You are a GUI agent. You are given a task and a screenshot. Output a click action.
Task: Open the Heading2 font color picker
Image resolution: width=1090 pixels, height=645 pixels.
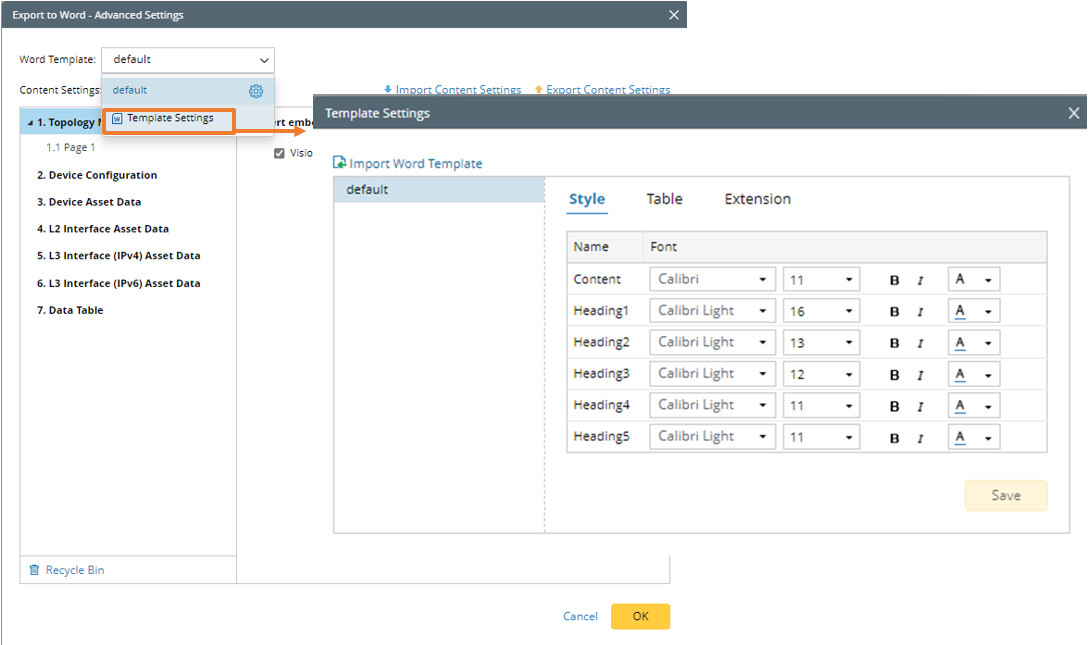pyautogui.click(x=973, y=343)
